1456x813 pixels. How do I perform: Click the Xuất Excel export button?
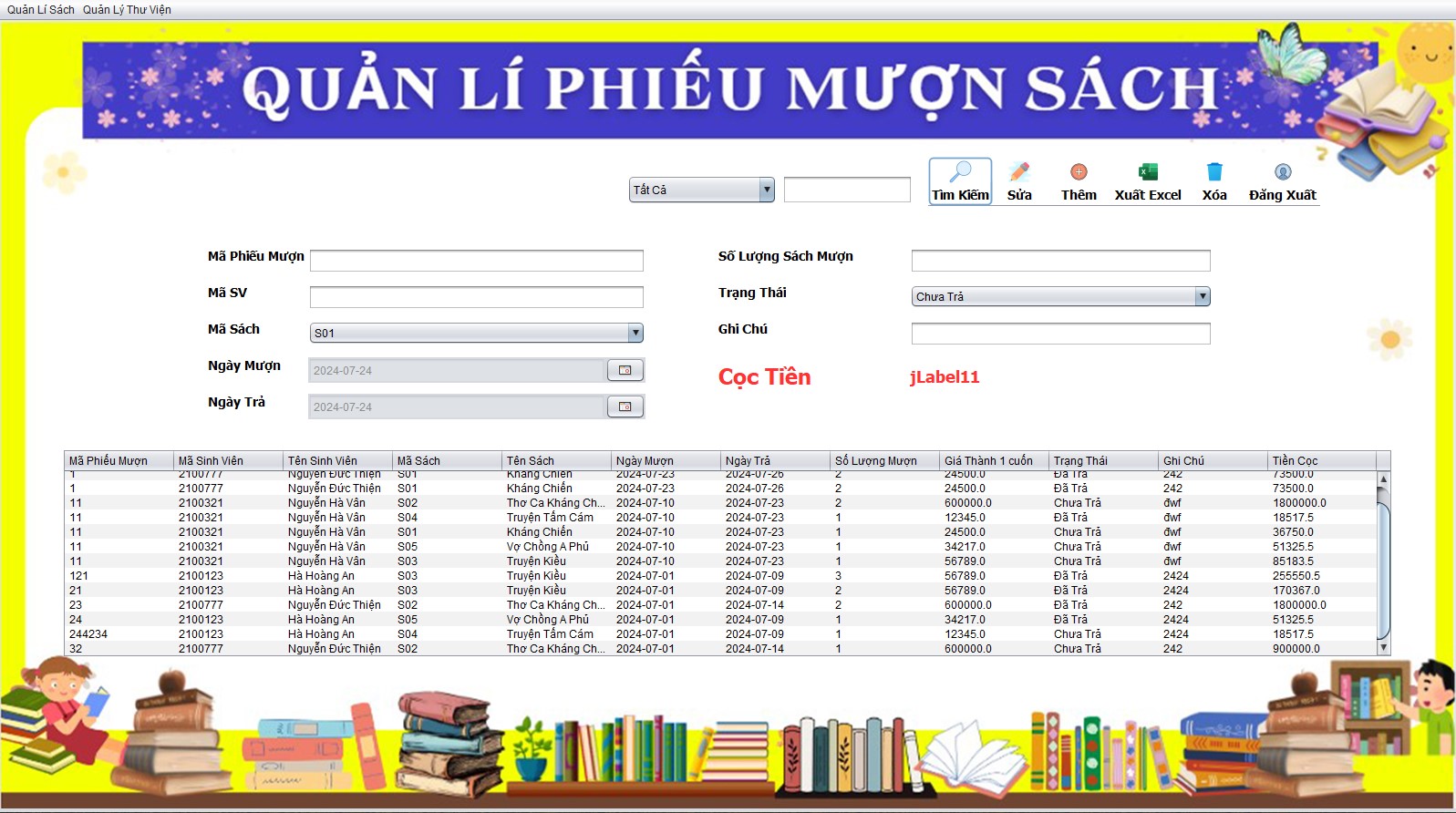point(1148,181)
